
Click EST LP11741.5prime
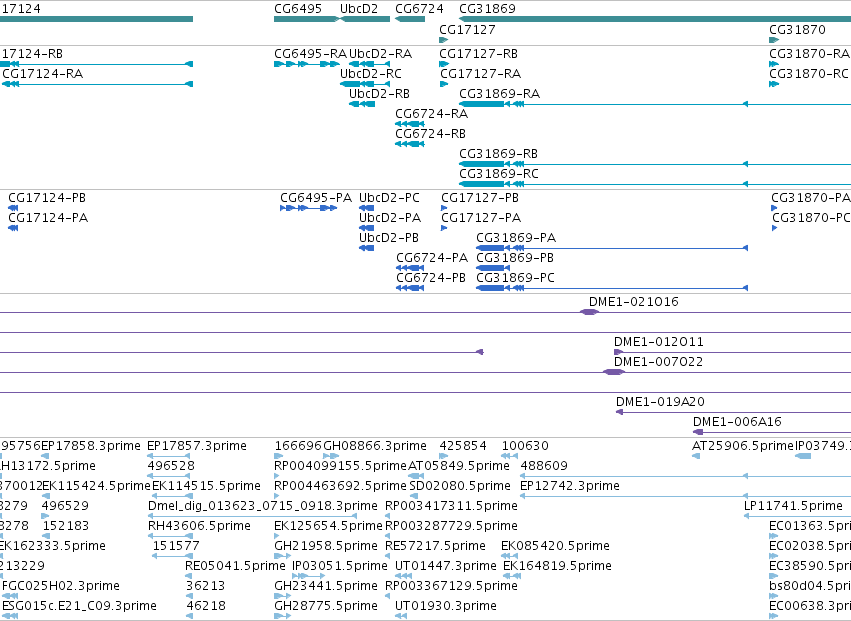[793, 506]
